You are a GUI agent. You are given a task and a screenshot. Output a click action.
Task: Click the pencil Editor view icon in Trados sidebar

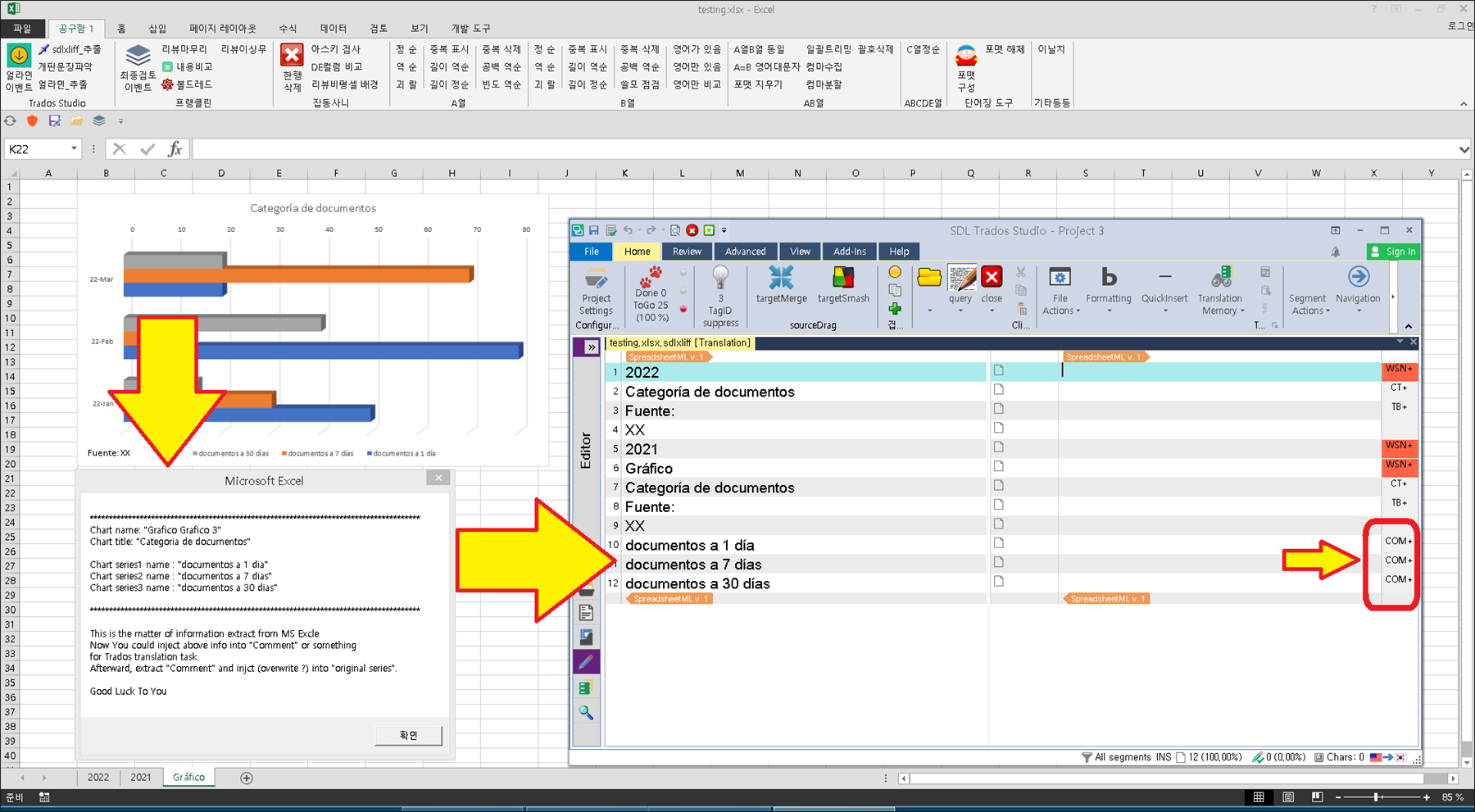(x=586, y=661)
